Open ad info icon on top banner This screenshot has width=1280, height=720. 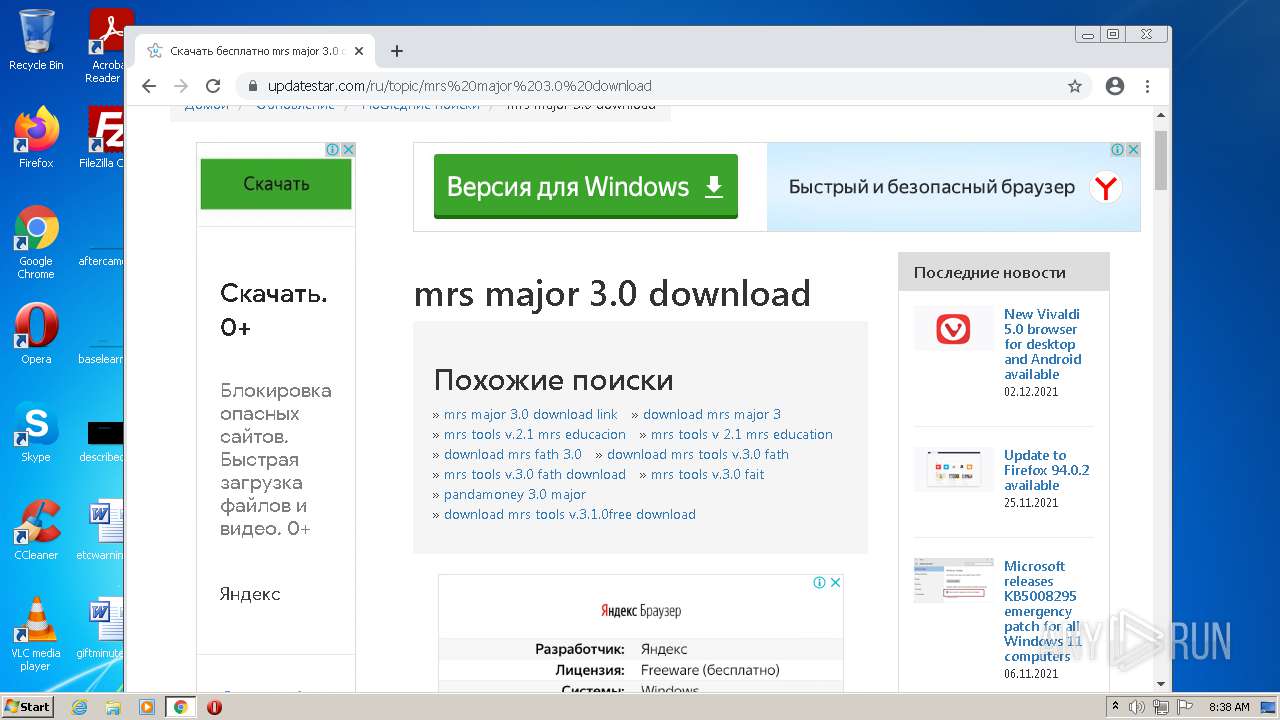pos(1118,149)
